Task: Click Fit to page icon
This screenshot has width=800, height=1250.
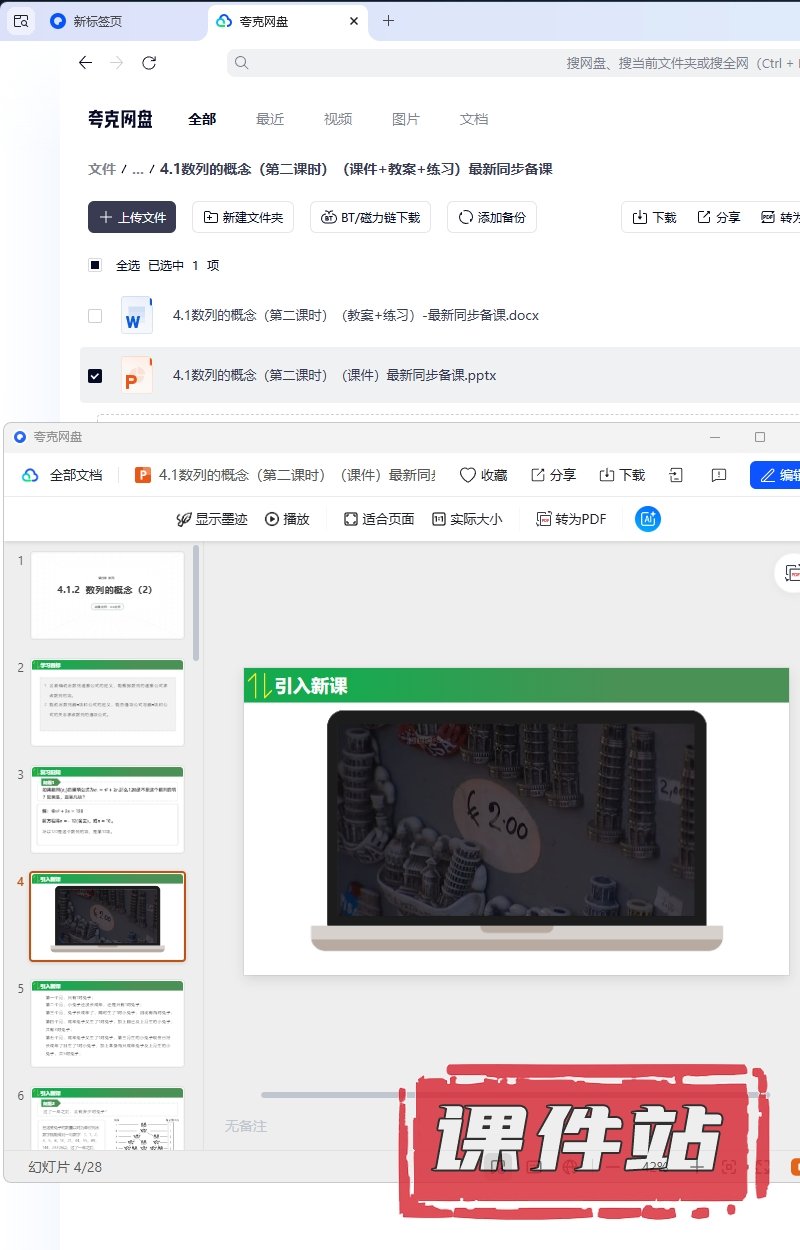Action: pyautogui.click(x=379, y=519)
